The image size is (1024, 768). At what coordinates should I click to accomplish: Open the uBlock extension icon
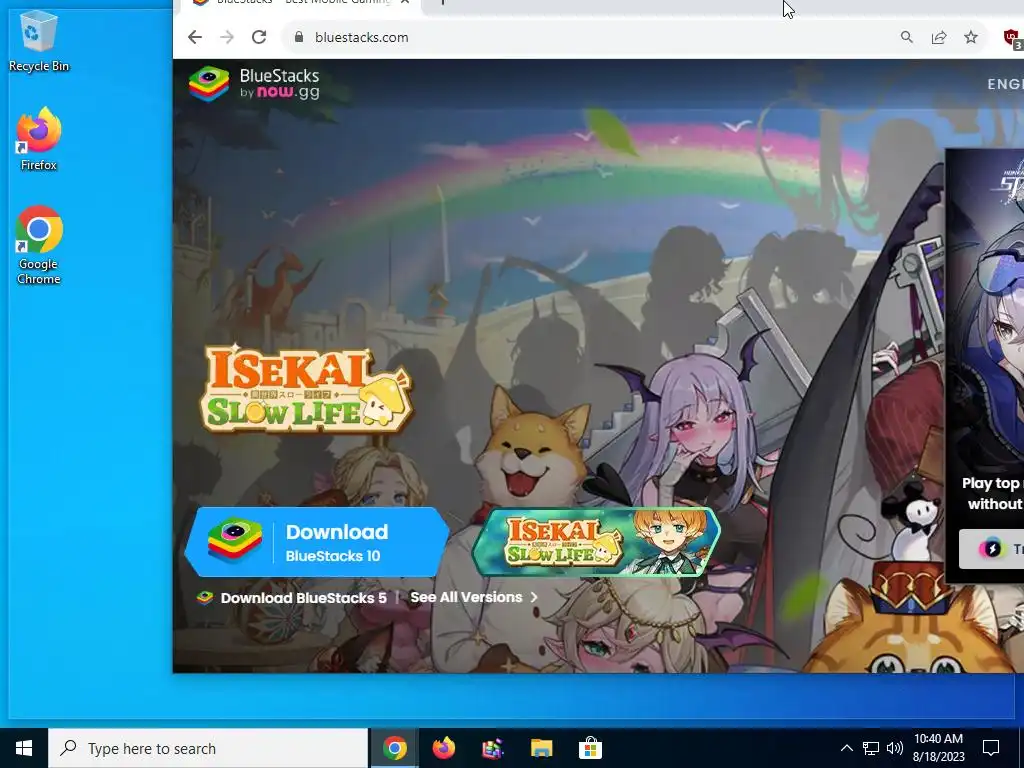point(1012,38)
